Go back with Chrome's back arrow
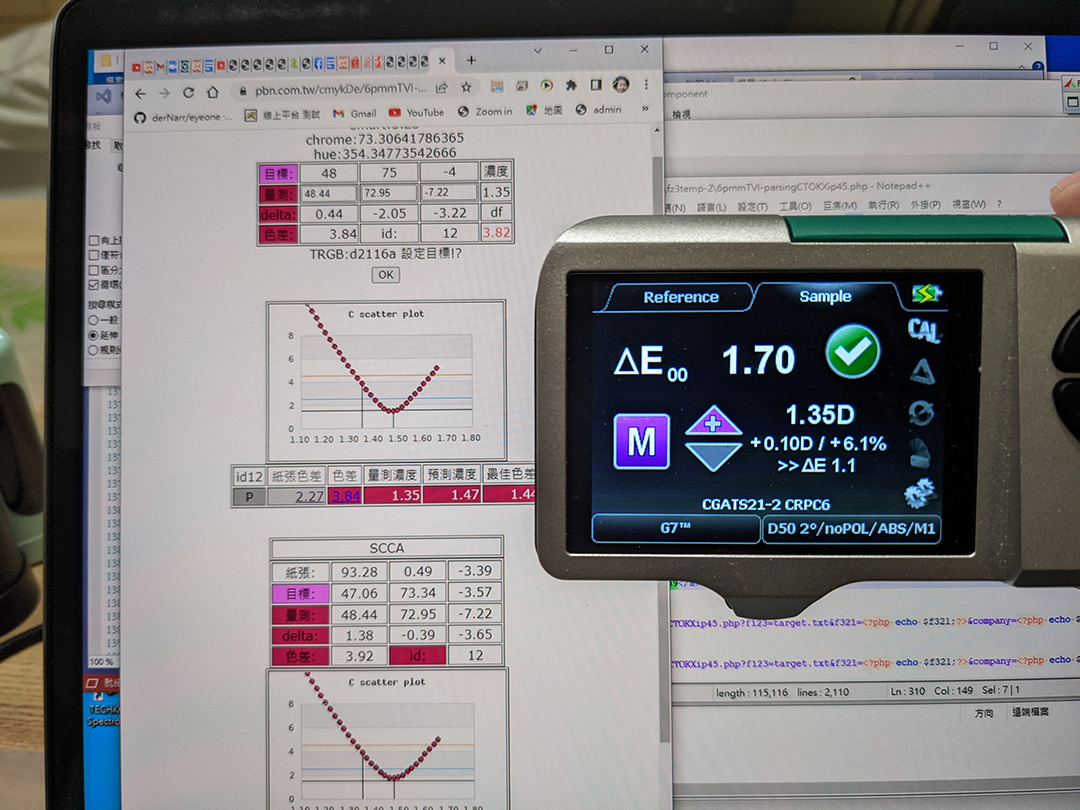The width and height of the screenshot is (1080, 810). [x=141, y=93]
